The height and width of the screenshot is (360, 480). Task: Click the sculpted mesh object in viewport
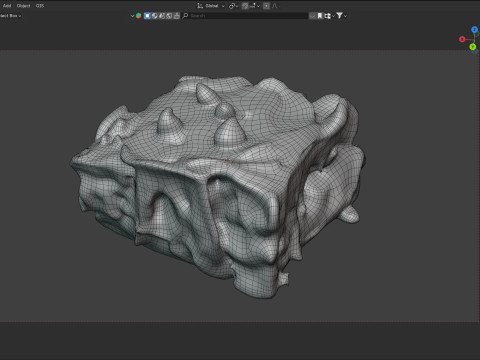coord(218,187)
